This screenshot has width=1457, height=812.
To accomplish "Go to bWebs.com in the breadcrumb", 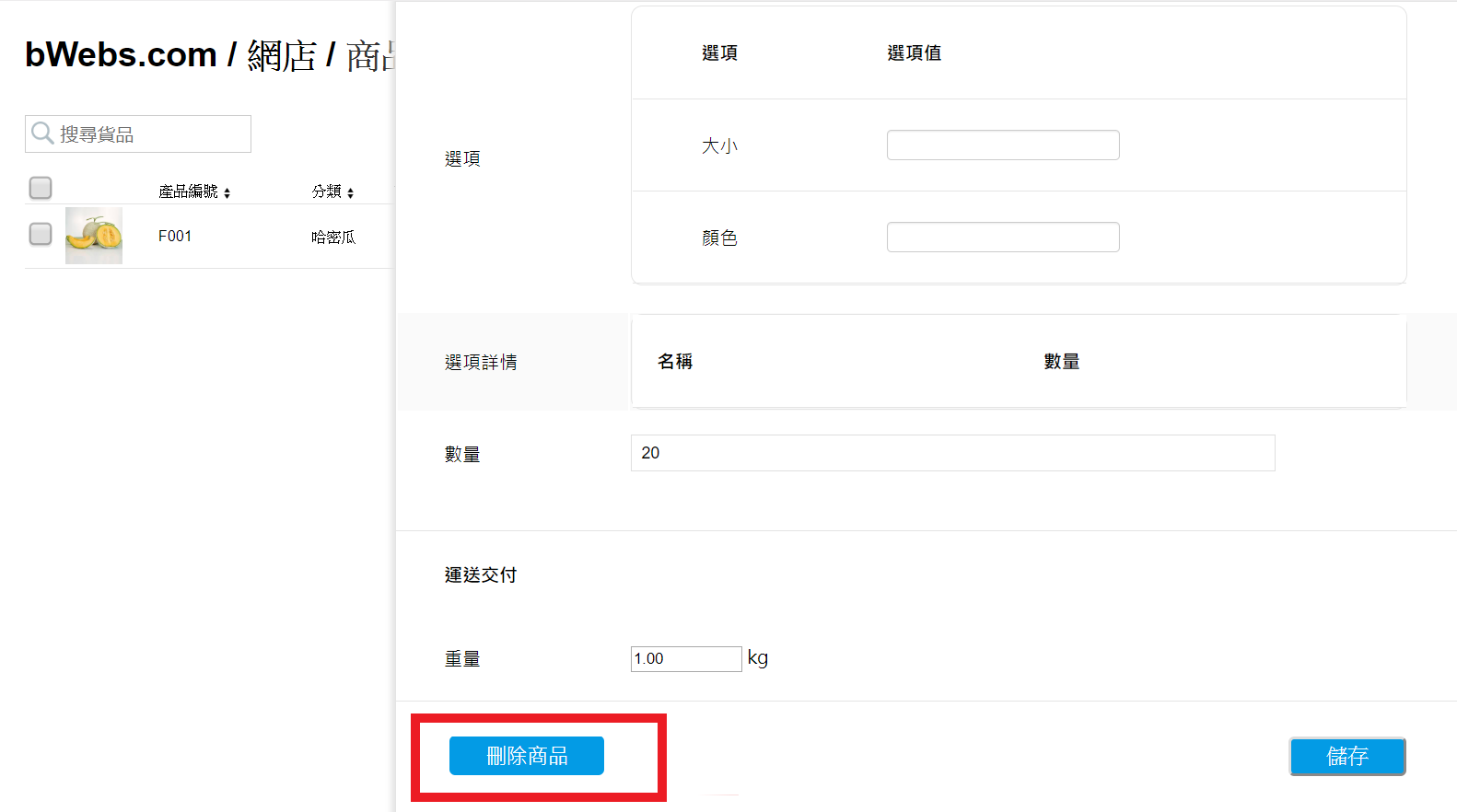I will coord(121,55).
